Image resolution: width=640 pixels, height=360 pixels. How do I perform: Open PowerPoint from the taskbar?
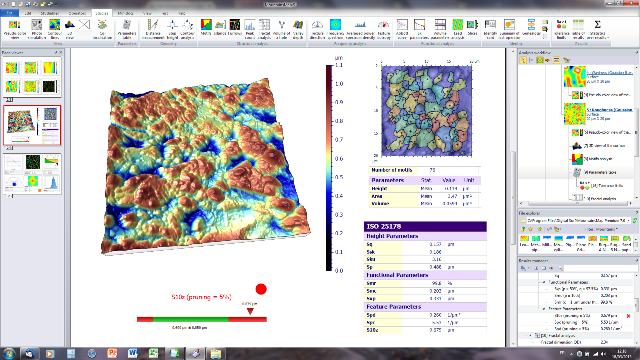point(112,353)
